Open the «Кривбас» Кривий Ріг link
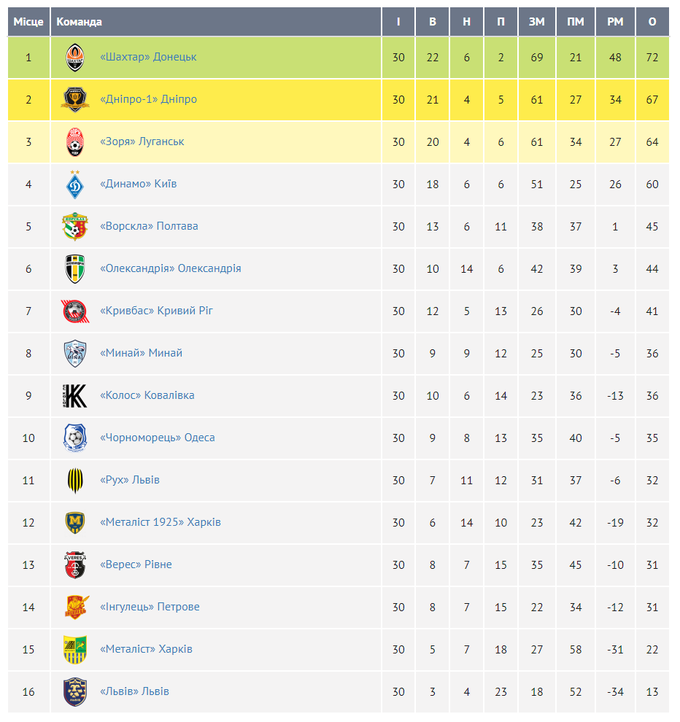Viewport: 680px width, 722px height. (156, 311)
